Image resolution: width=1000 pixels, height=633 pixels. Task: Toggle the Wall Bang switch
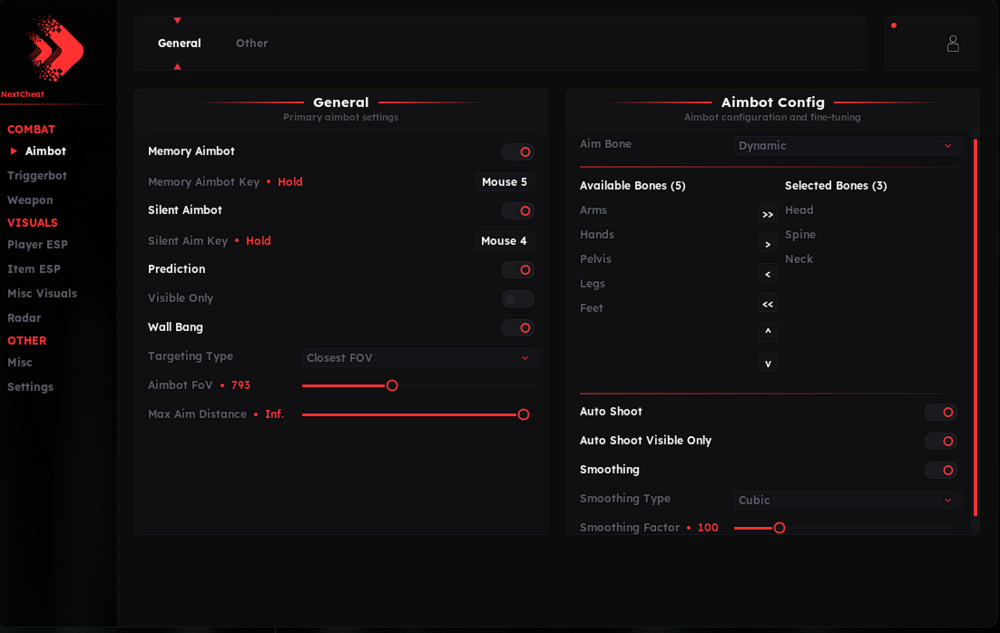pyautogui.click(x=518, y=328)
